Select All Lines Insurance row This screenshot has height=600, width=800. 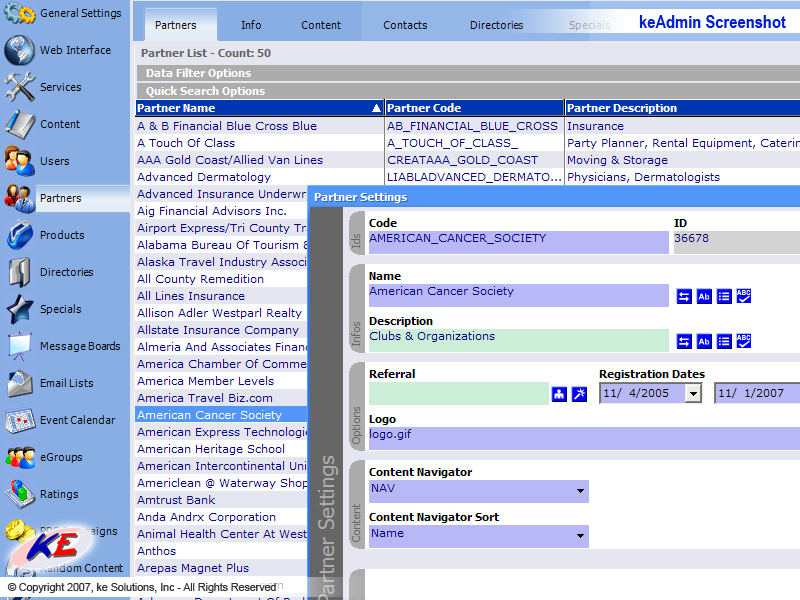[221, 296]
